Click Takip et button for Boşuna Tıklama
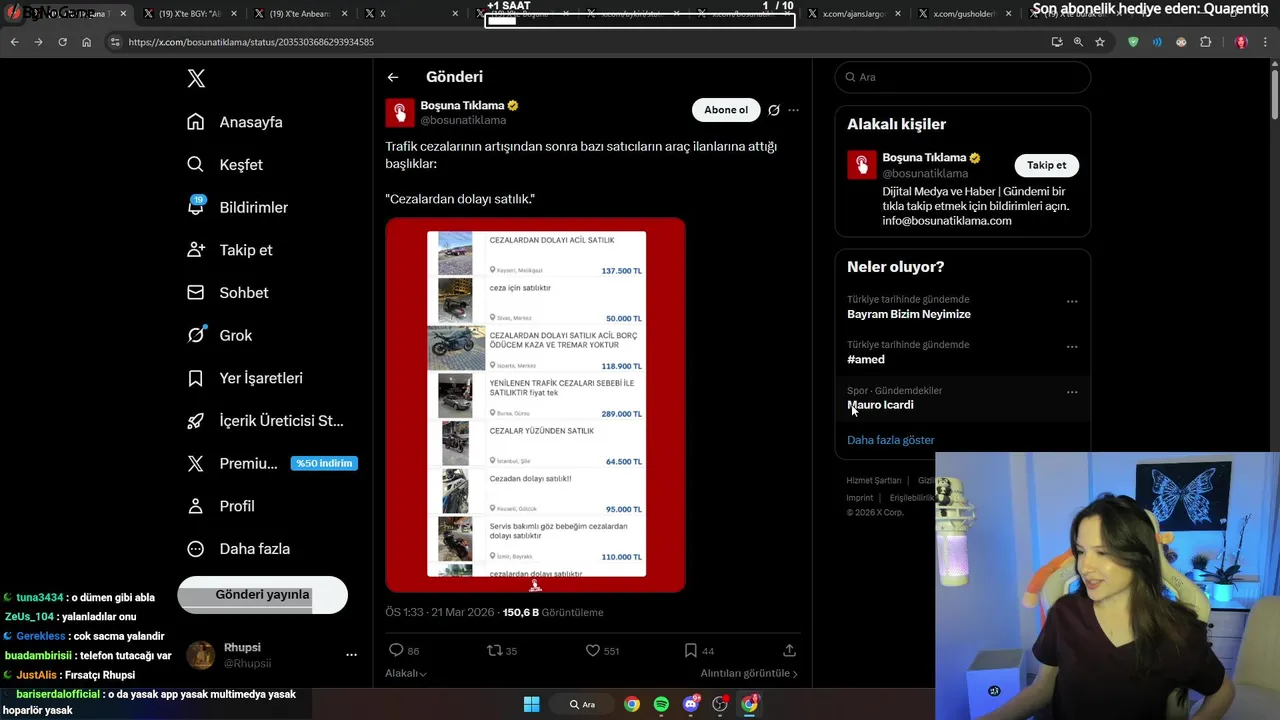Viewport: 1280px width, 720px height. [1047, 166]
